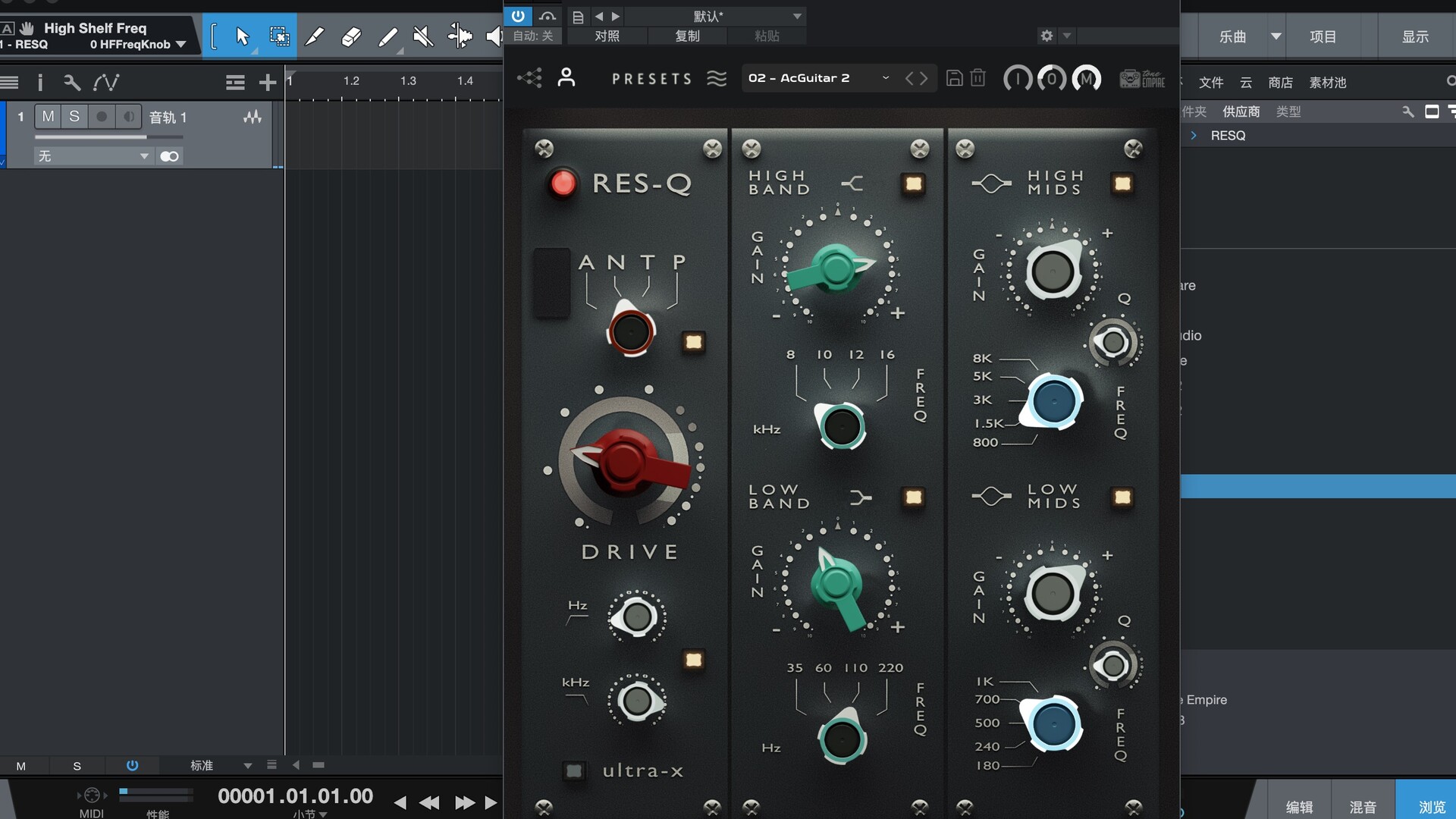Add a new track with plus
1456x819 pixels.
click(x=267, y=82)
